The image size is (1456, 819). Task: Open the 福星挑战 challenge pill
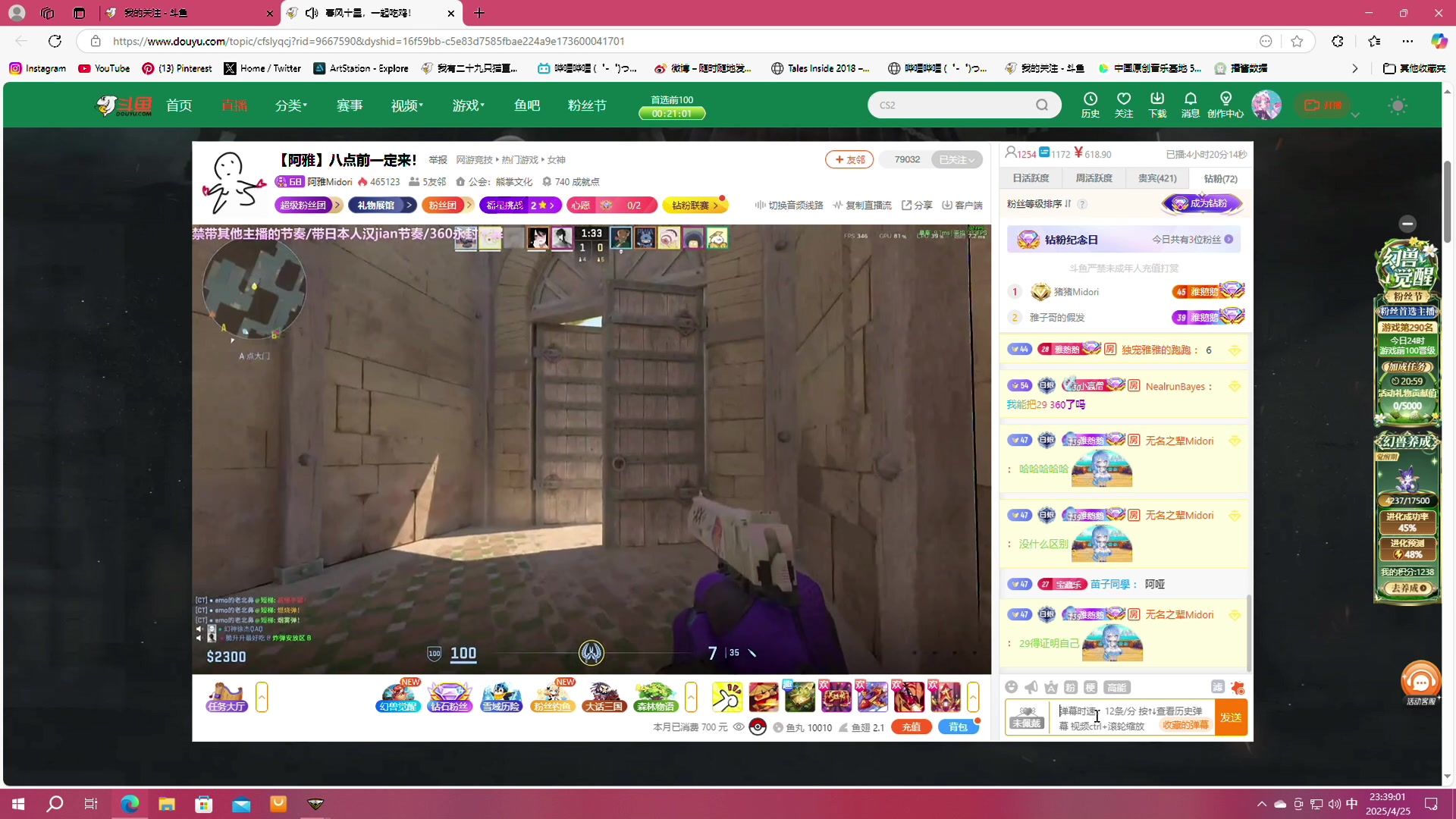[x=520, y=205]
